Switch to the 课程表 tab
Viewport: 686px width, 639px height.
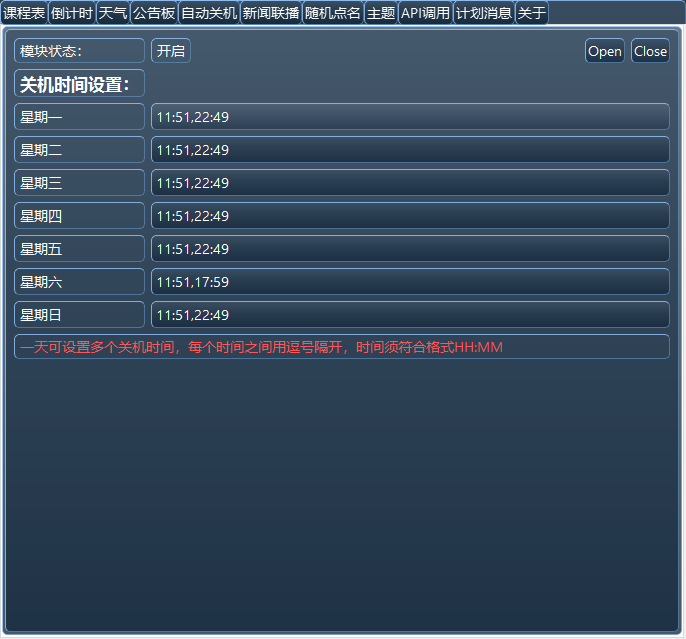click(x=24, y=13)
